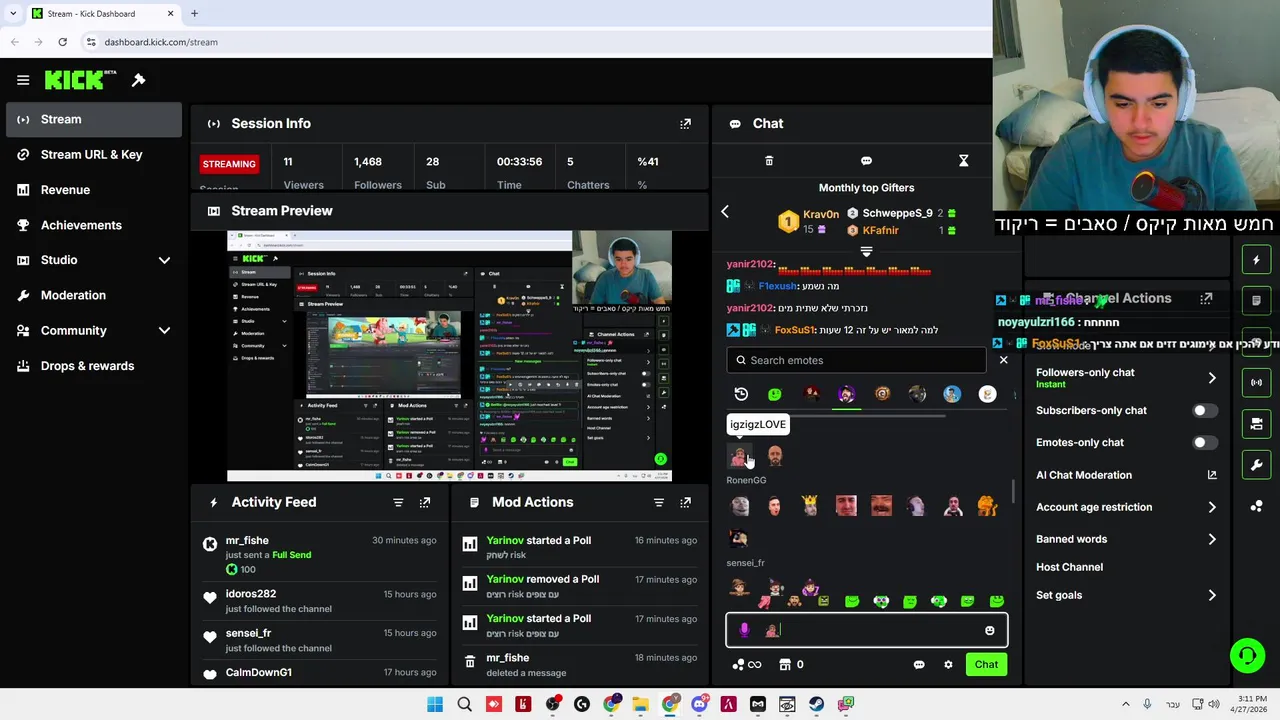Screen dimensions: 1280x720
Task: Click the chat bubble icon beside settings gear
Action: (x=919, y=665)
